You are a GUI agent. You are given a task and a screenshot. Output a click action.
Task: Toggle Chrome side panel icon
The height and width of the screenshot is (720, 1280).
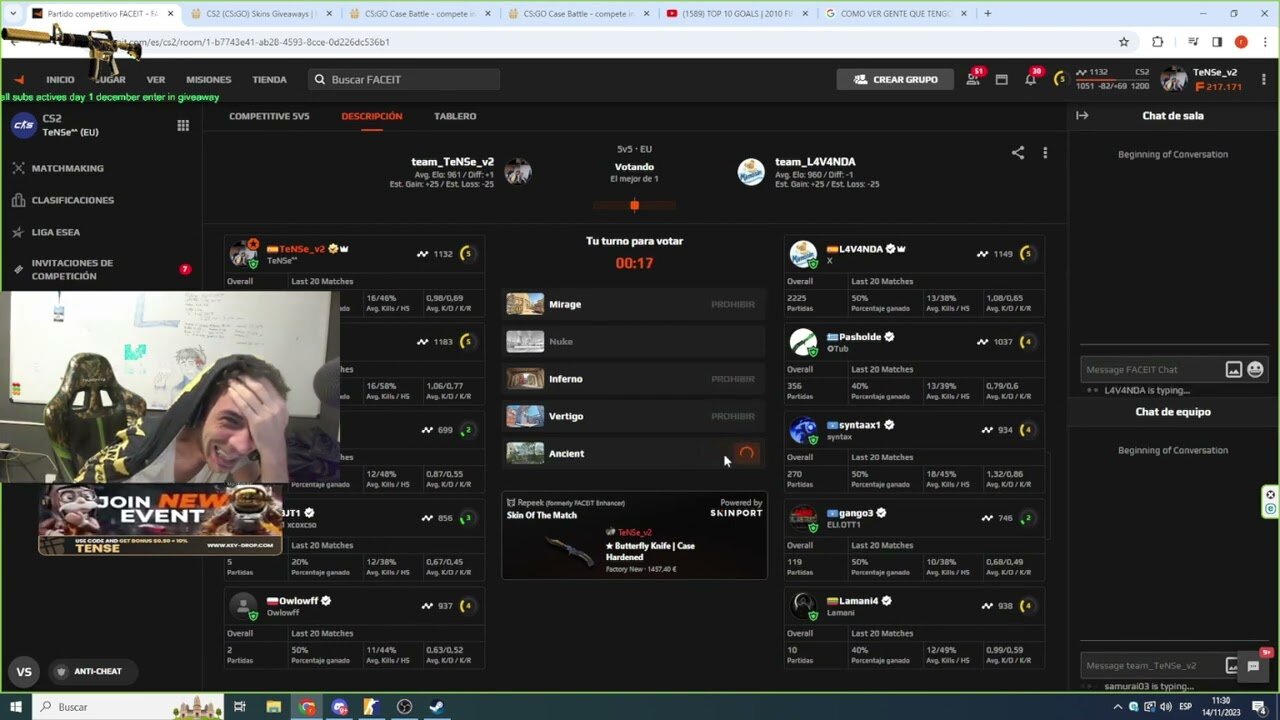[1217, 42]
